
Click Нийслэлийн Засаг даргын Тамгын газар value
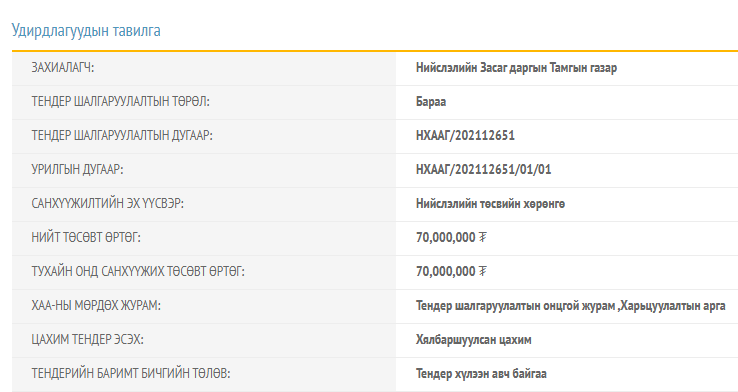[x=516, y=68]
